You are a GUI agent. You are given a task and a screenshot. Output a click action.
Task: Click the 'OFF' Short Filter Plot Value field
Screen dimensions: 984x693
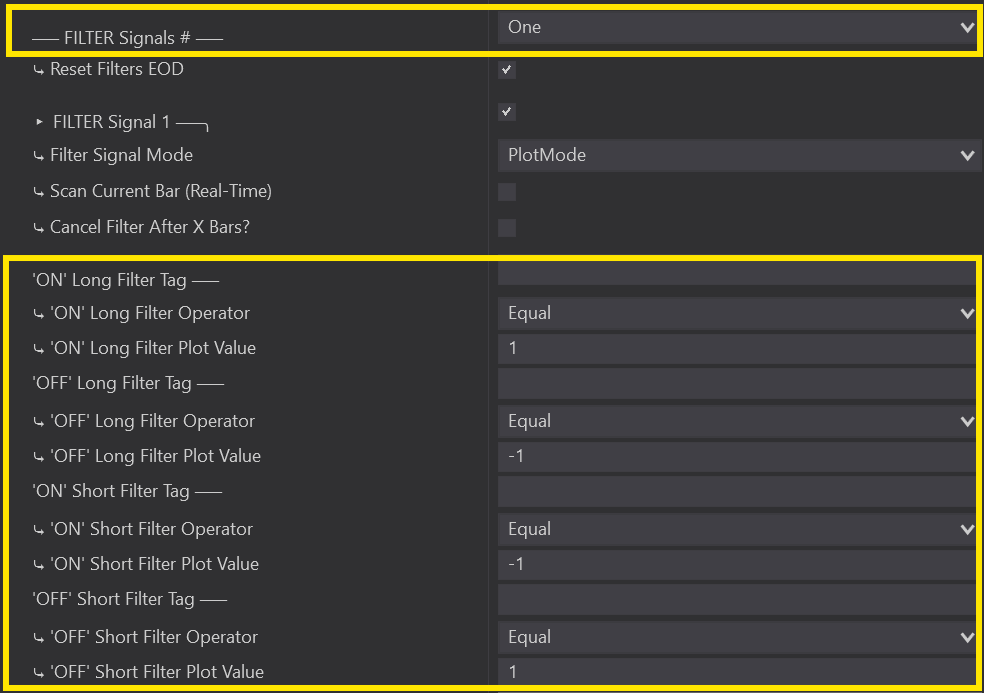(736, 672)
